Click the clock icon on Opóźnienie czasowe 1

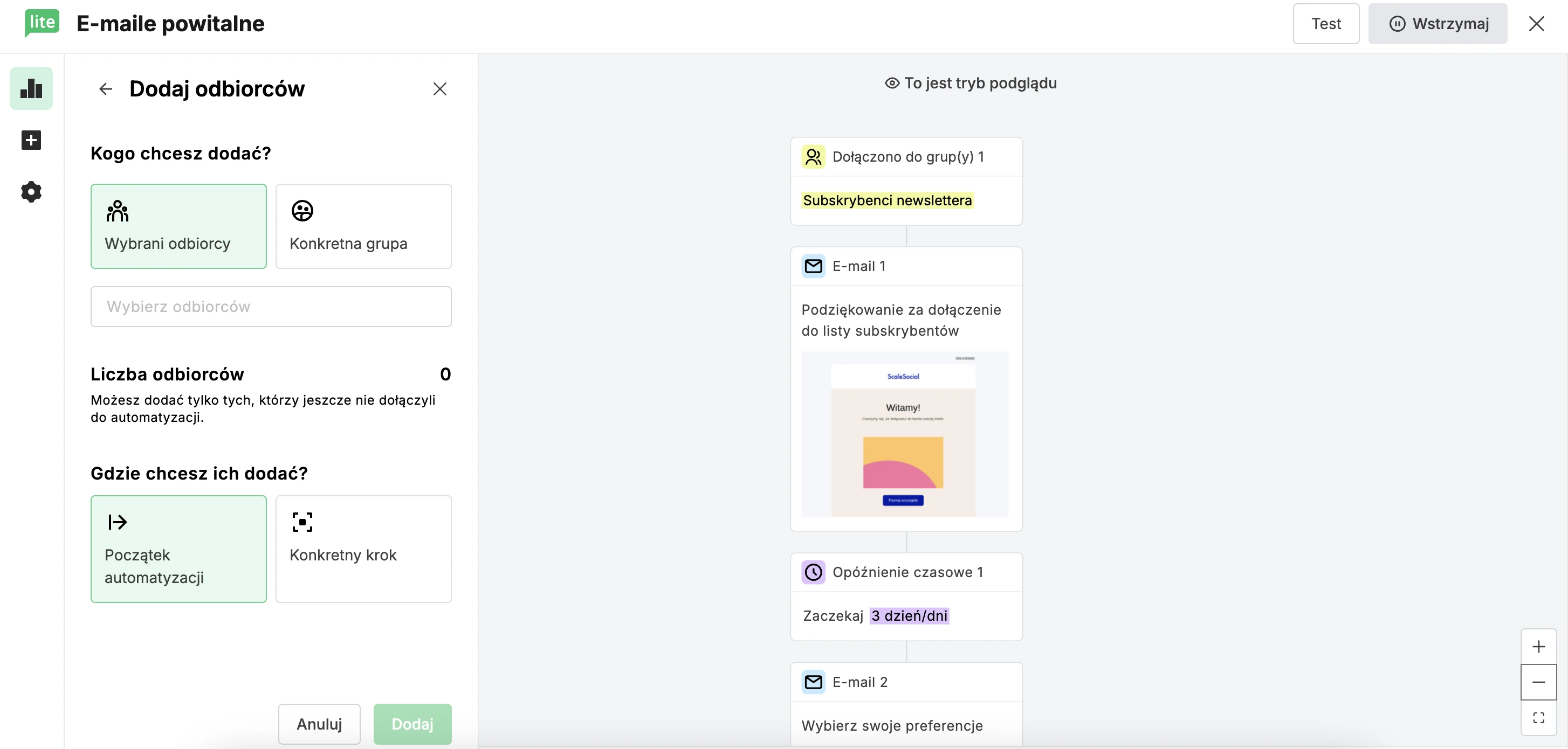813,572
